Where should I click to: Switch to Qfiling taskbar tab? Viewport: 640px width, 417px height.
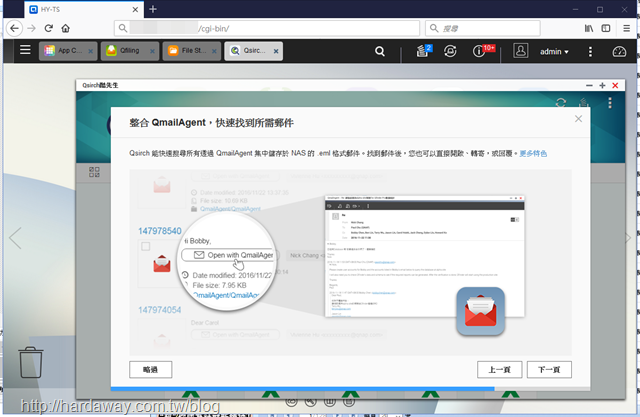pyautogui.click(x=130, y=51)
